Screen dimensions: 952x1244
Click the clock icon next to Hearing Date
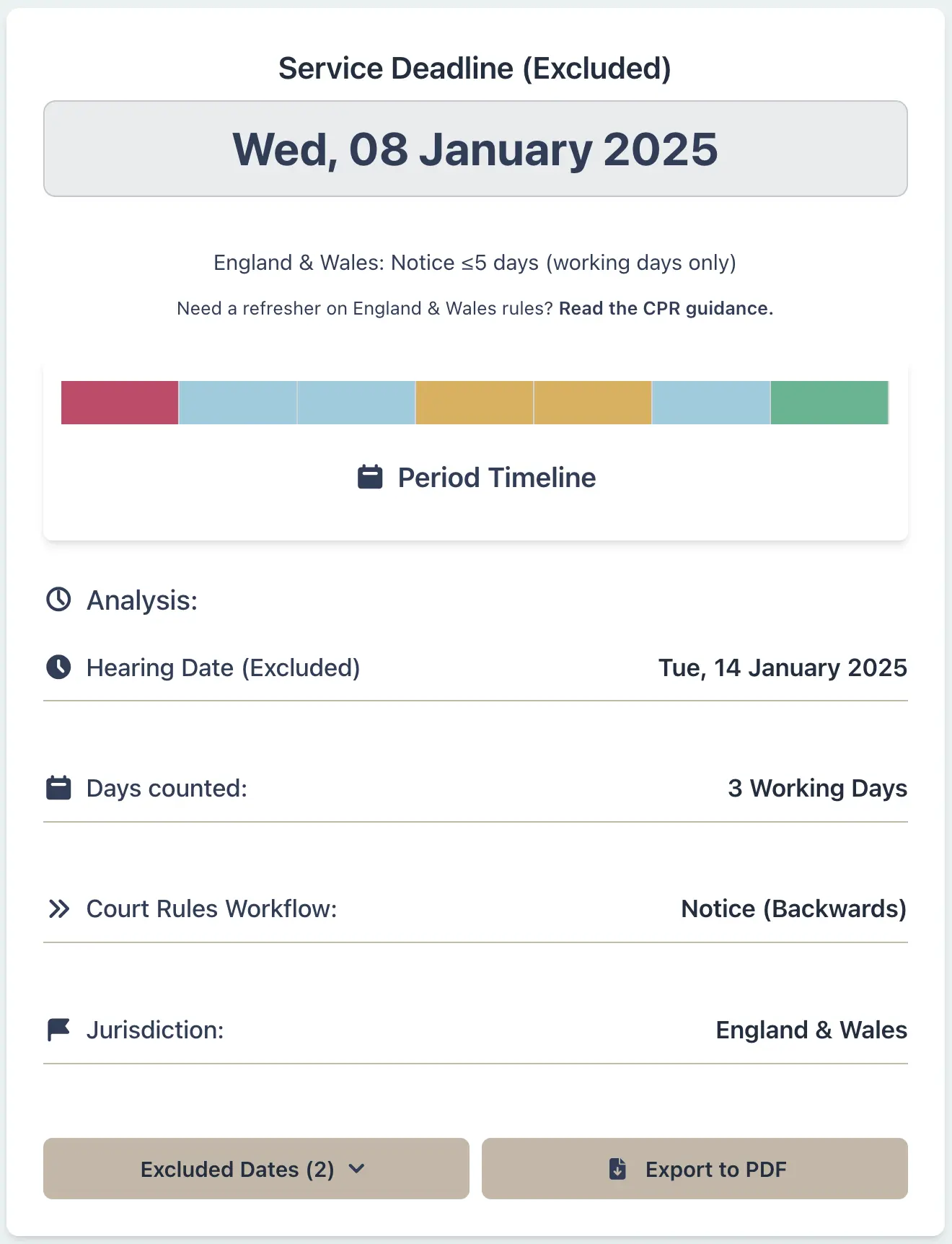click(x=60, y=667)
